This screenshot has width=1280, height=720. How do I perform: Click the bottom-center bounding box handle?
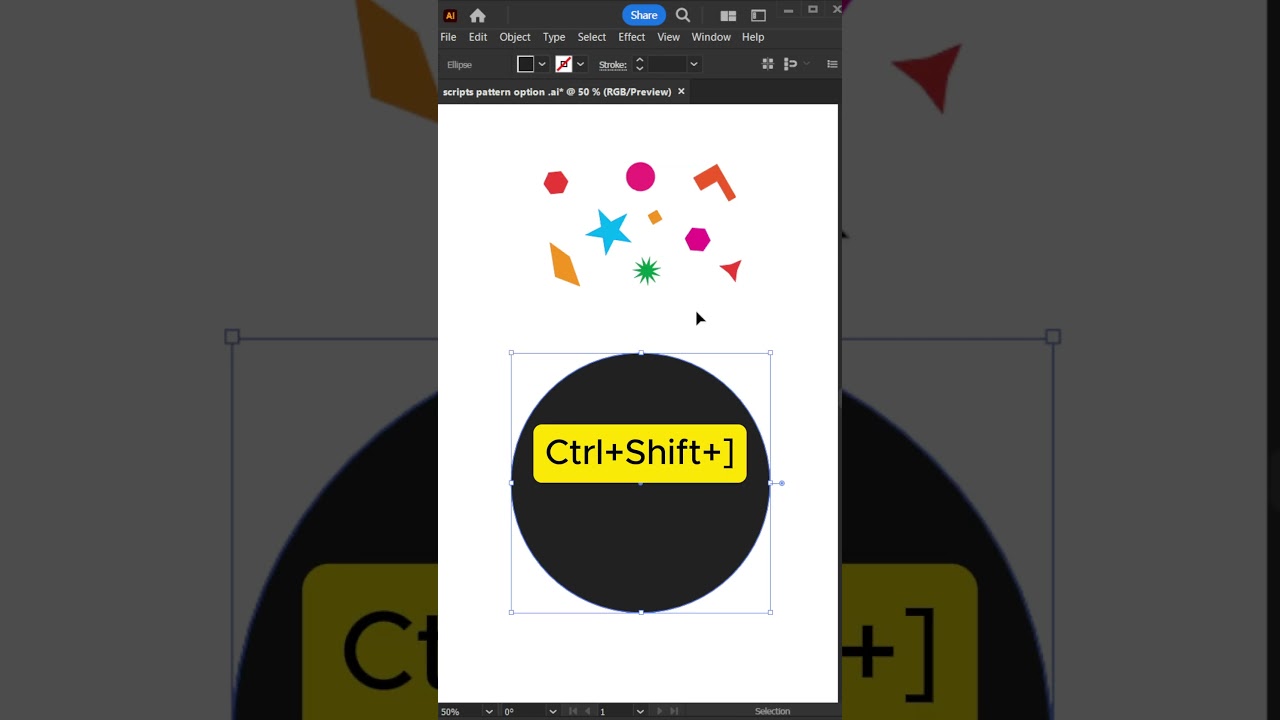coord(641,612)
